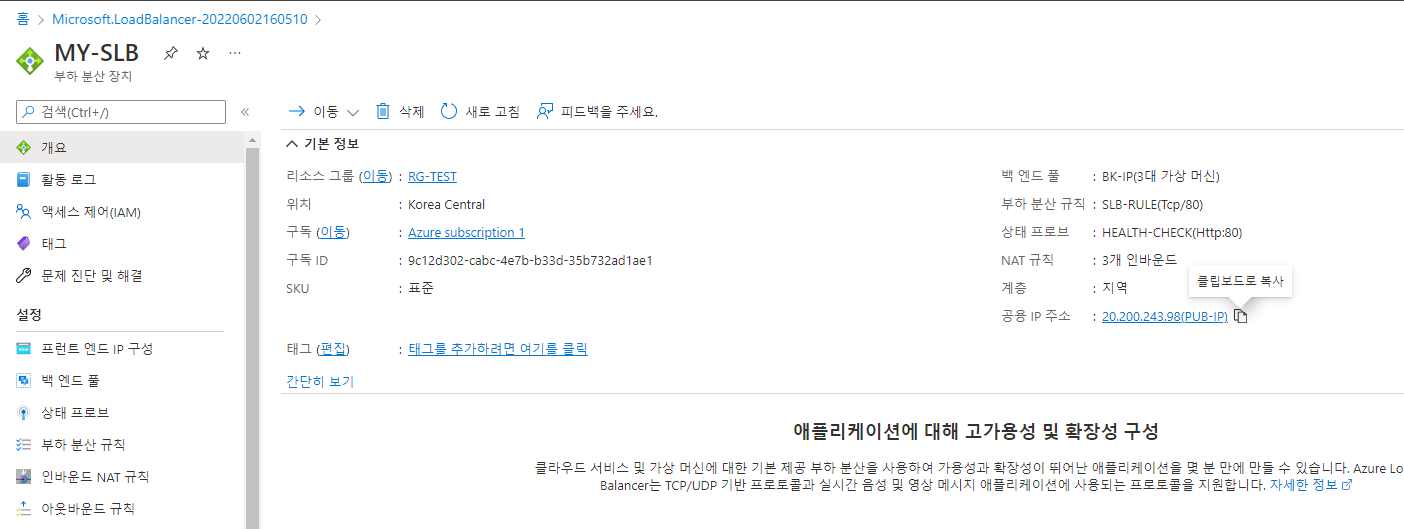Open the 자세한 정보 external link
Image resolution: width=1404 pixels, height=529 pixels.
pyautogui.click(x=1311, y=484)
